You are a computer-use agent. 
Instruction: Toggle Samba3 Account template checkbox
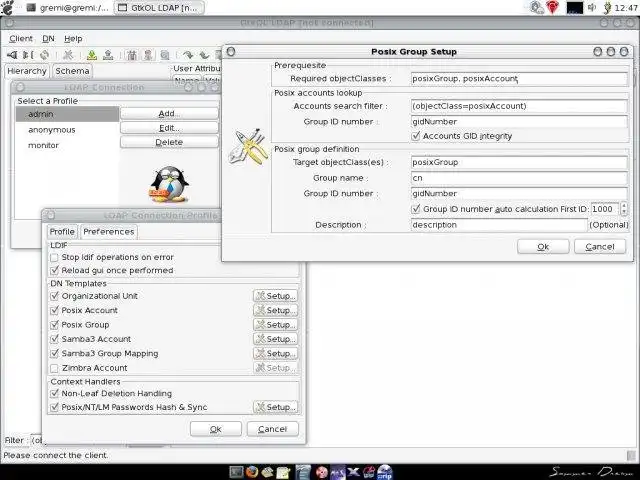click(x=54, y=339)
